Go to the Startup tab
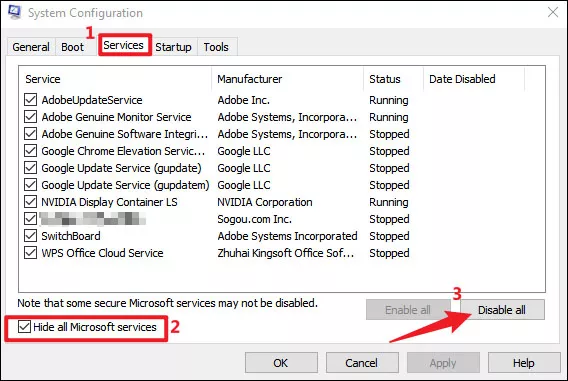Viewport: 568px width, 381px height. pyautogui.click(x=173, y=47)
